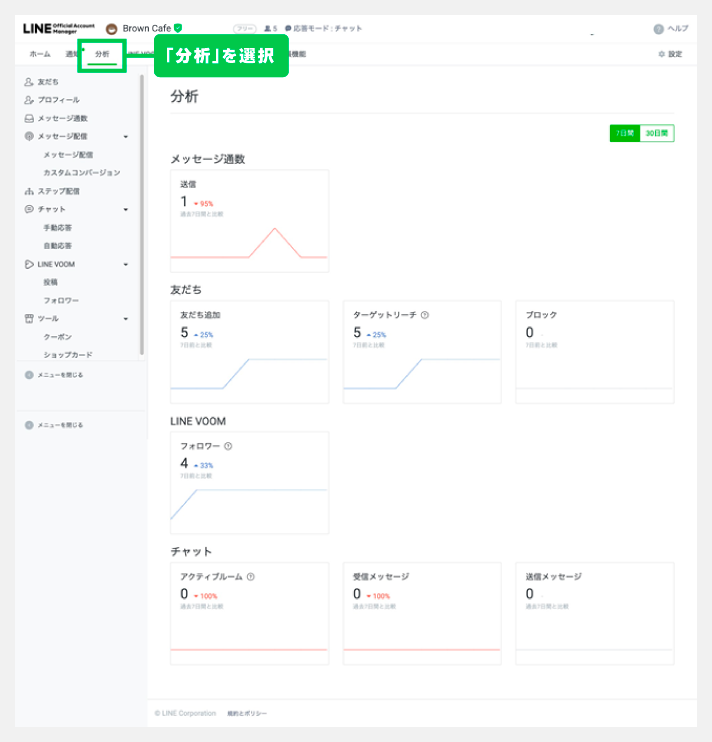Open メッセージ通数 in the sidebar
Screen dimensions: 712x742
pos(62,118)
